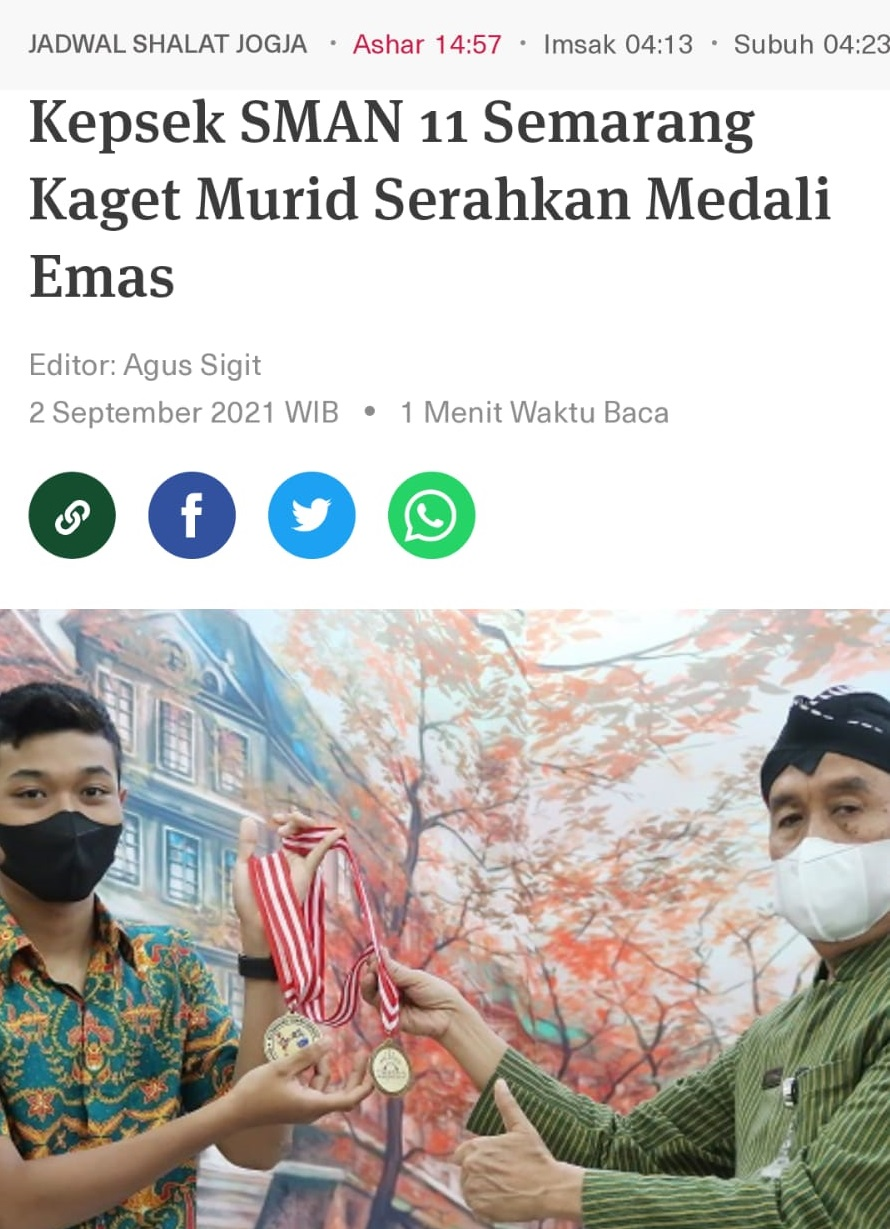
Task: Select the Ashar 14:57 prayer time
Action: click(x=427, y=44)
